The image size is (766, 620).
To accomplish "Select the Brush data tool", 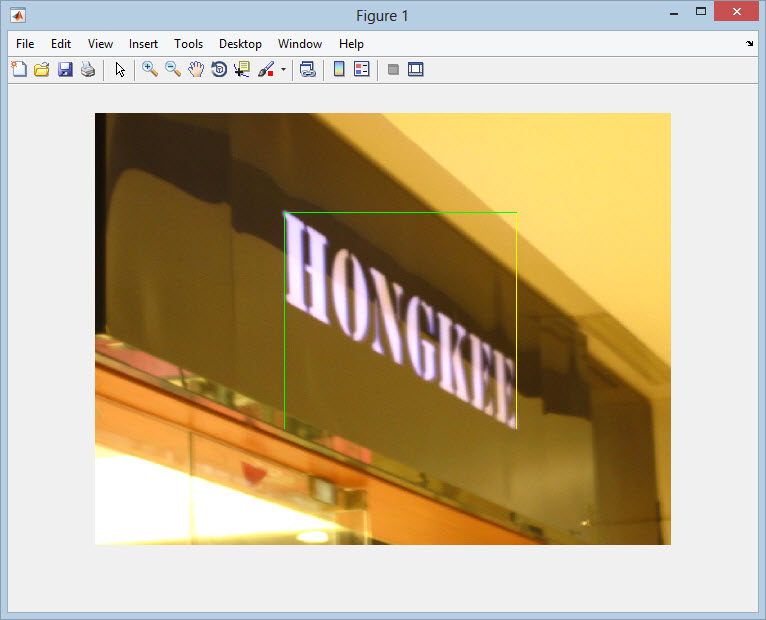I will 266,69.
